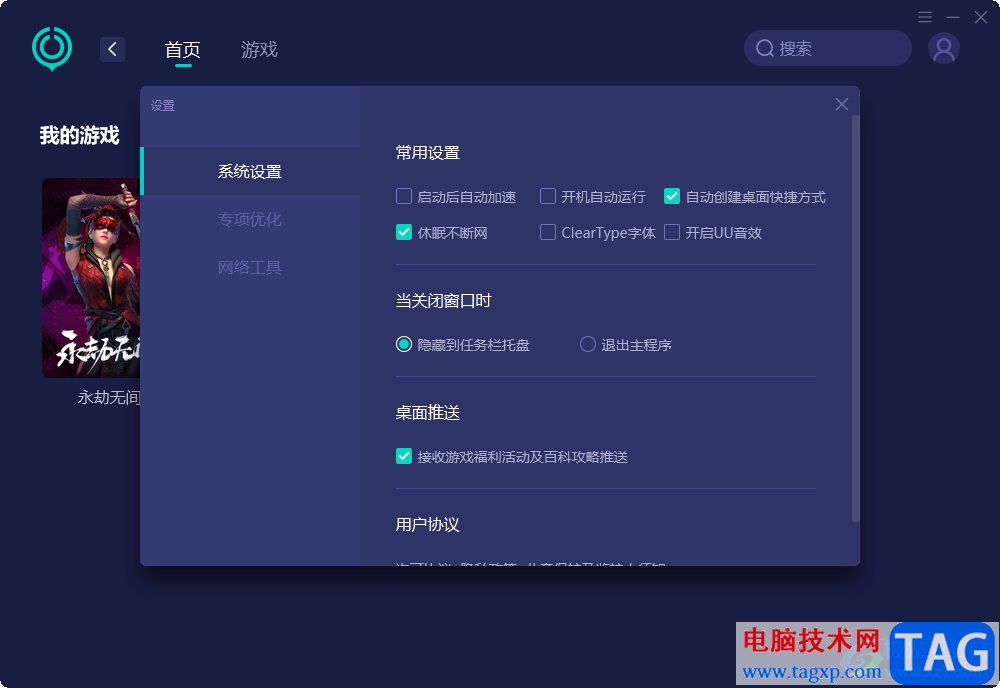This screenshot has height=688, width=1000.
Task: Switch to the 首页 tab
Action: tap(182, 50)
